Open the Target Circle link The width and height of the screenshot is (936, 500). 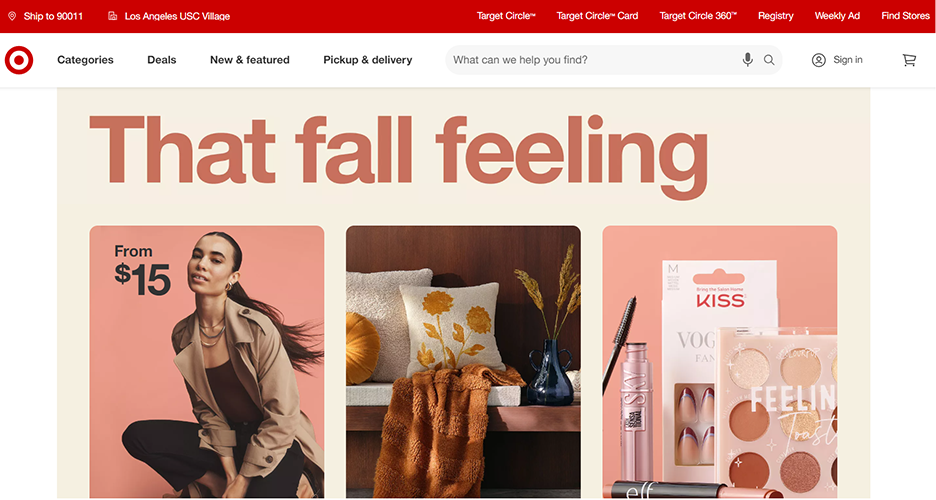tap(506, 16)
